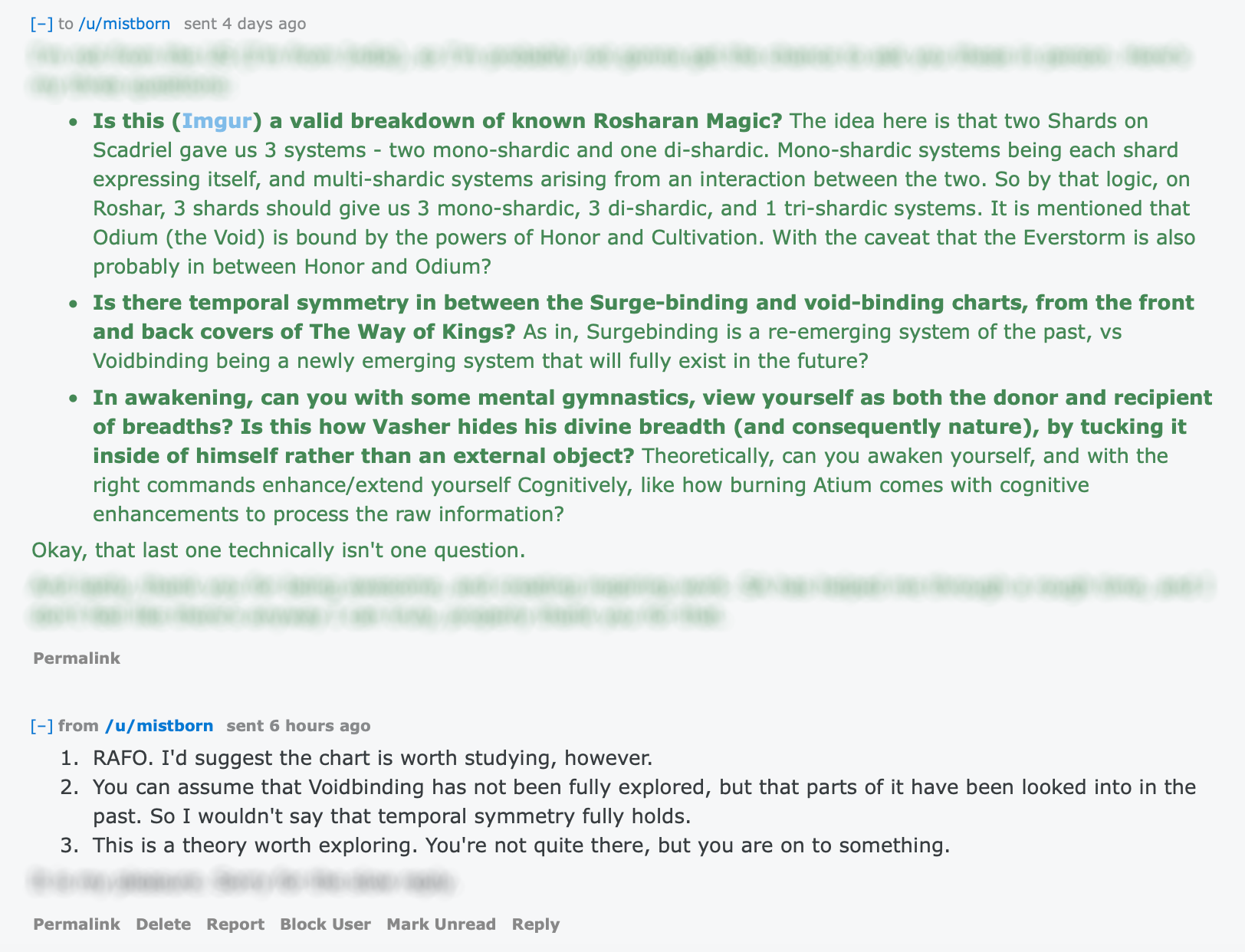Click the third answer about theory worth exploring
The width and height of the screenshot is (1245, 952).
[x=521, y=846]
